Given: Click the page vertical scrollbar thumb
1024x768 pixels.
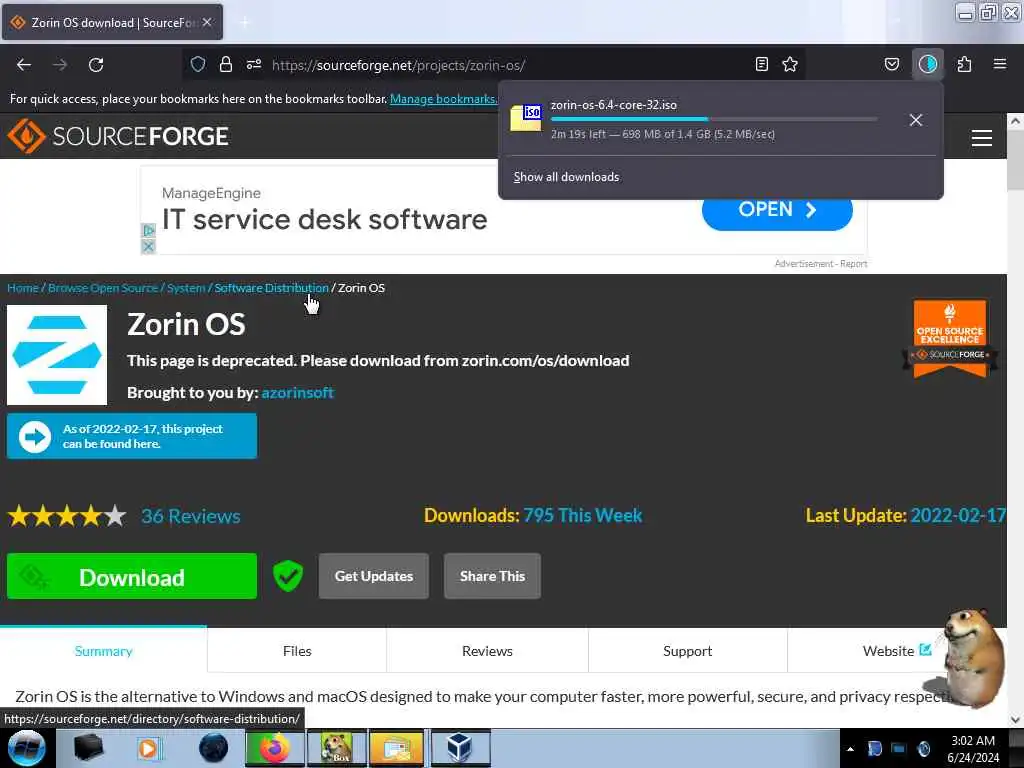Looking at the screenshot, I should 1015,159.
